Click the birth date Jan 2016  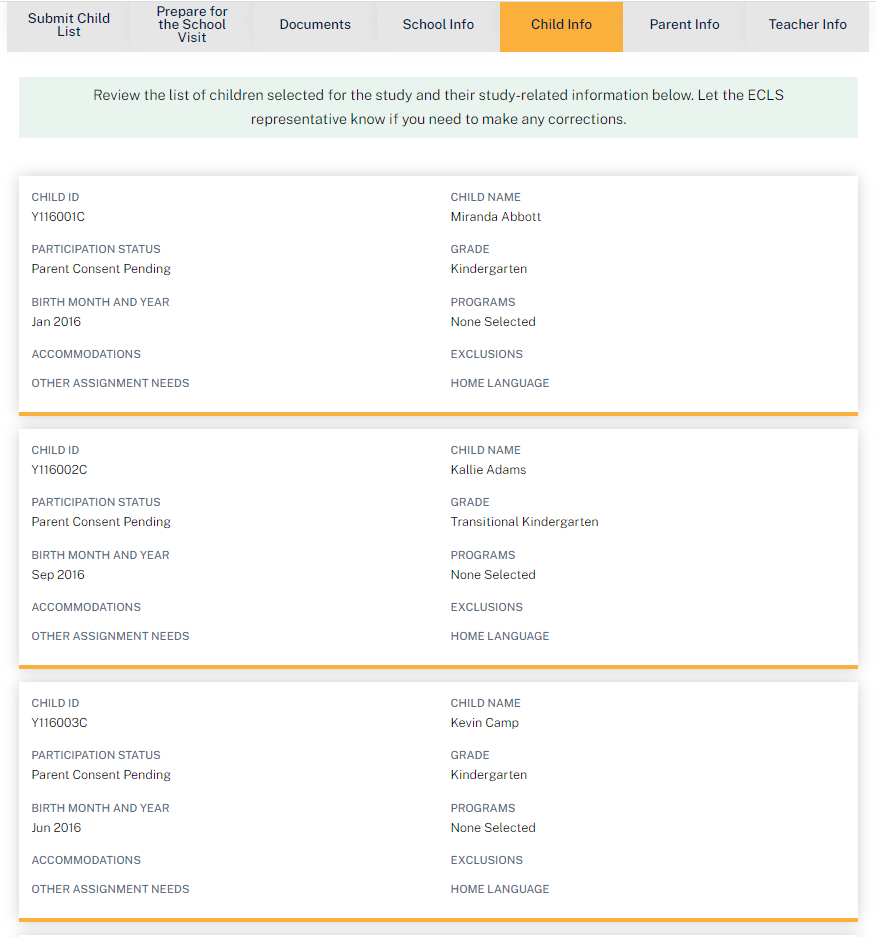pos(56,322)
